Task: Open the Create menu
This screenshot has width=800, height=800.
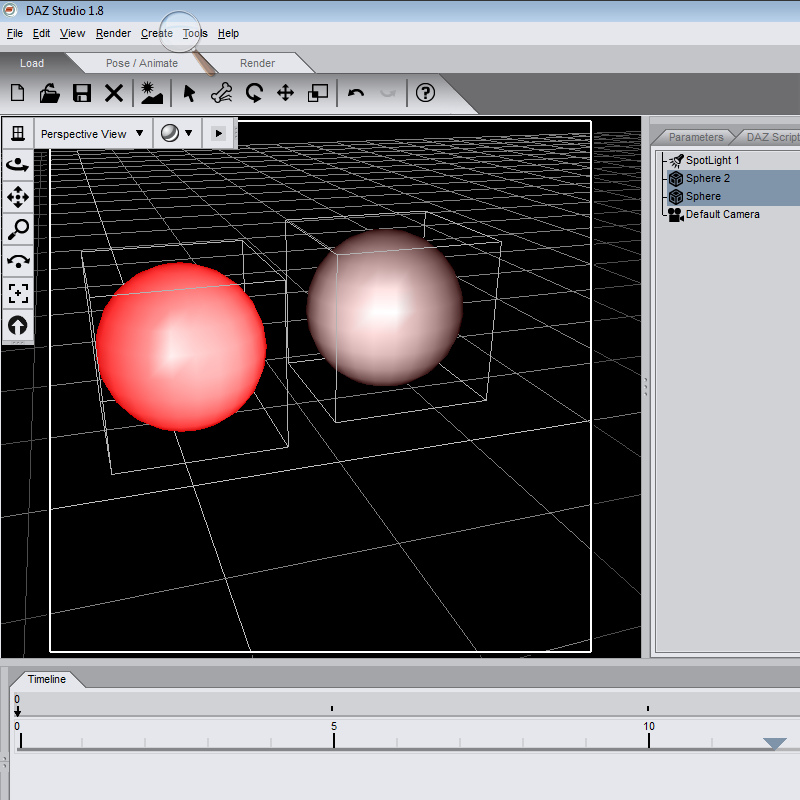Action: [157, 33]
